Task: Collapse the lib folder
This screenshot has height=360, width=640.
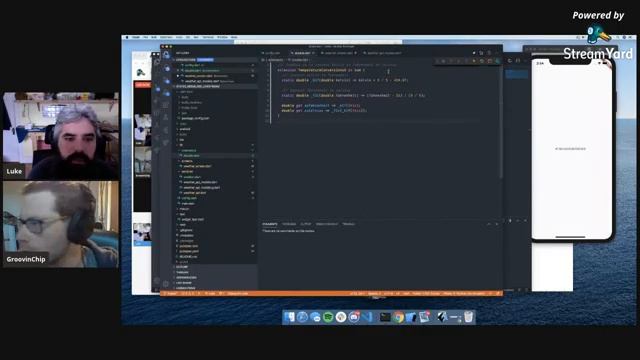Action: (x=181, y=145)
